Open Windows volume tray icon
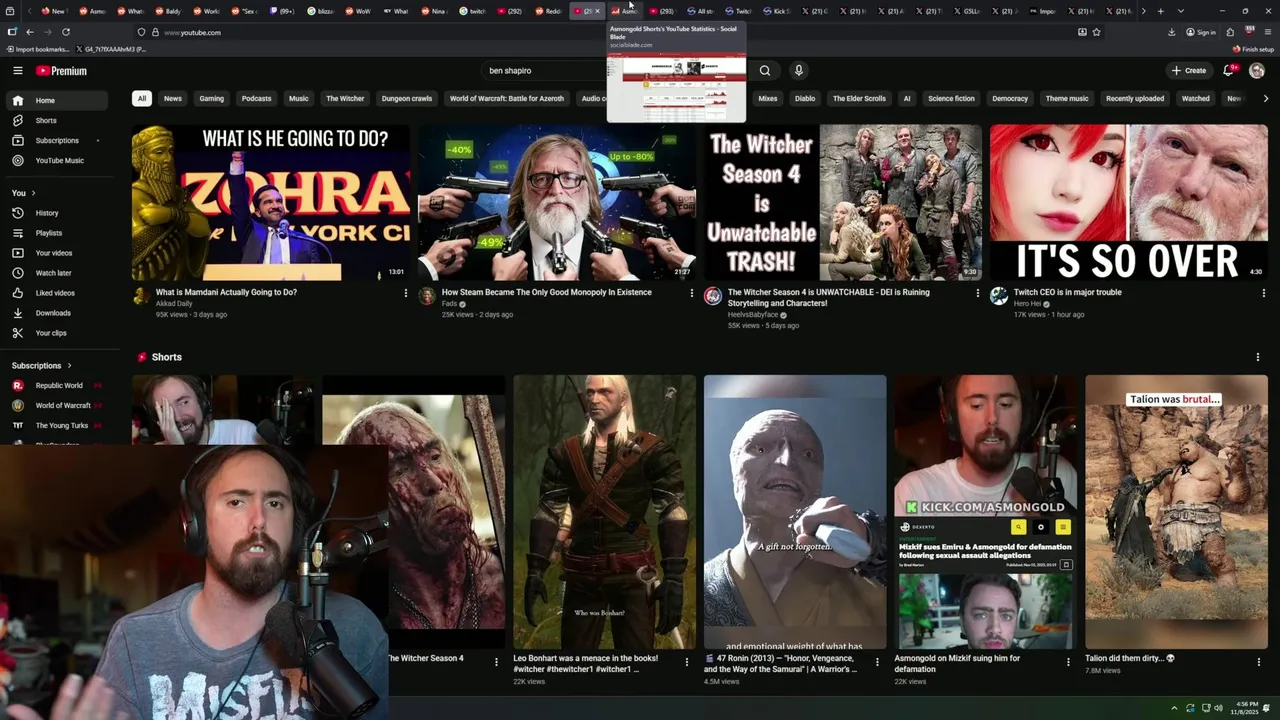1280x720 pixels. coord(1218,709)
